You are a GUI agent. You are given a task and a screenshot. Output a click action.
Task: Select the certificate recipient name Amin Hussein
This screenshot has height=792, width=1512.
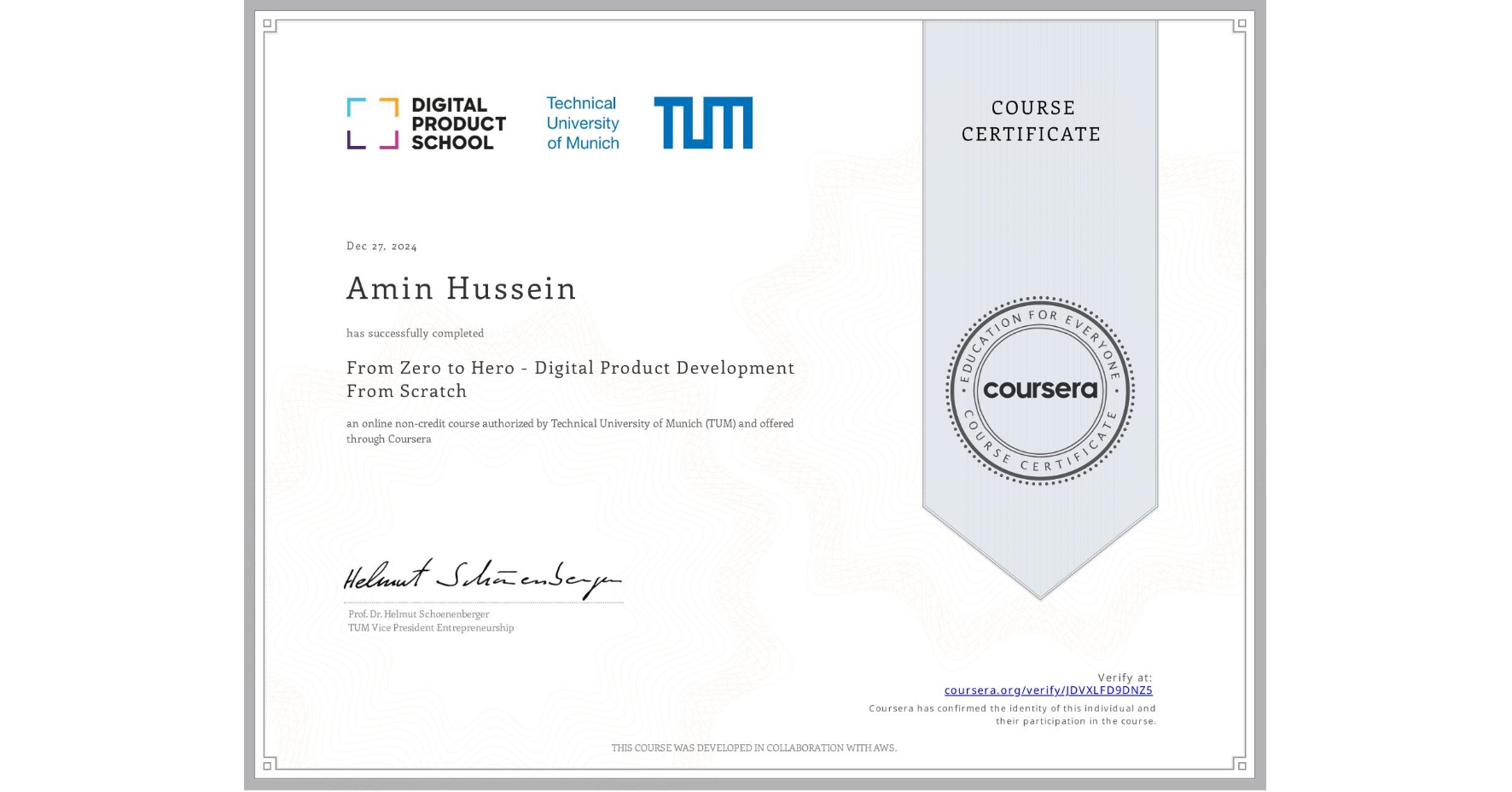462,289
